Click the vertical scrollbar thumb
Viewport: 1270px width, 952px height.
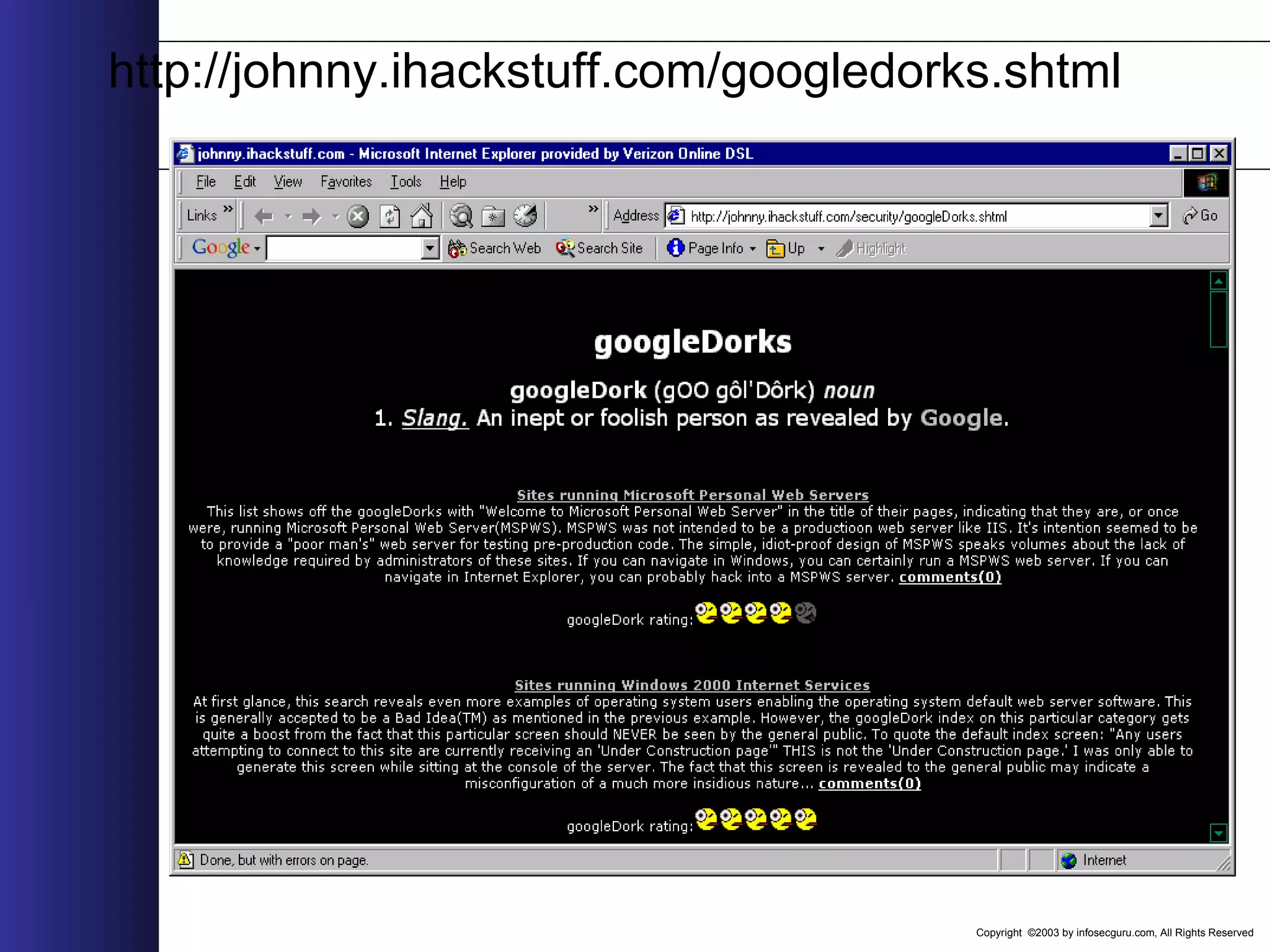(1219, 319)
